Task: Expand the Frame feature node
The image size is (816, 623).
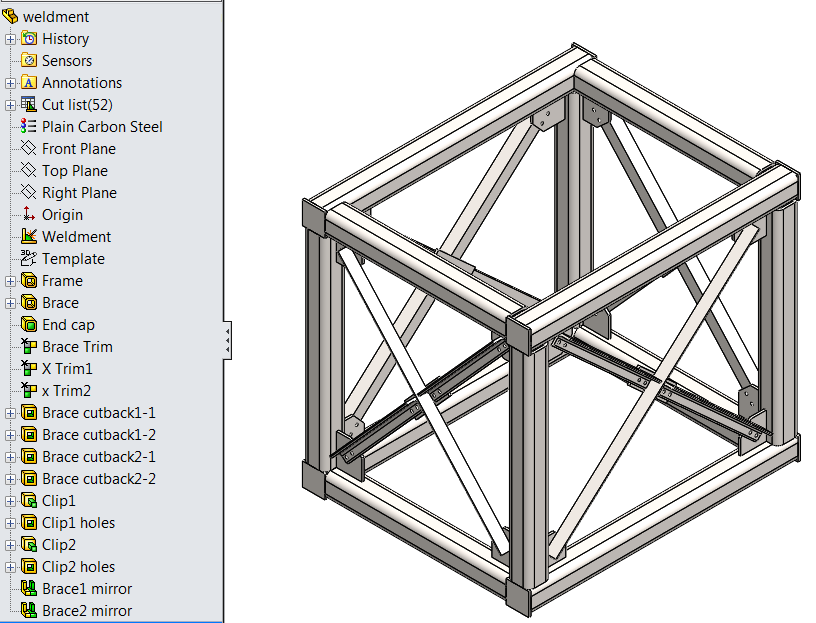Action: point(10,281)
